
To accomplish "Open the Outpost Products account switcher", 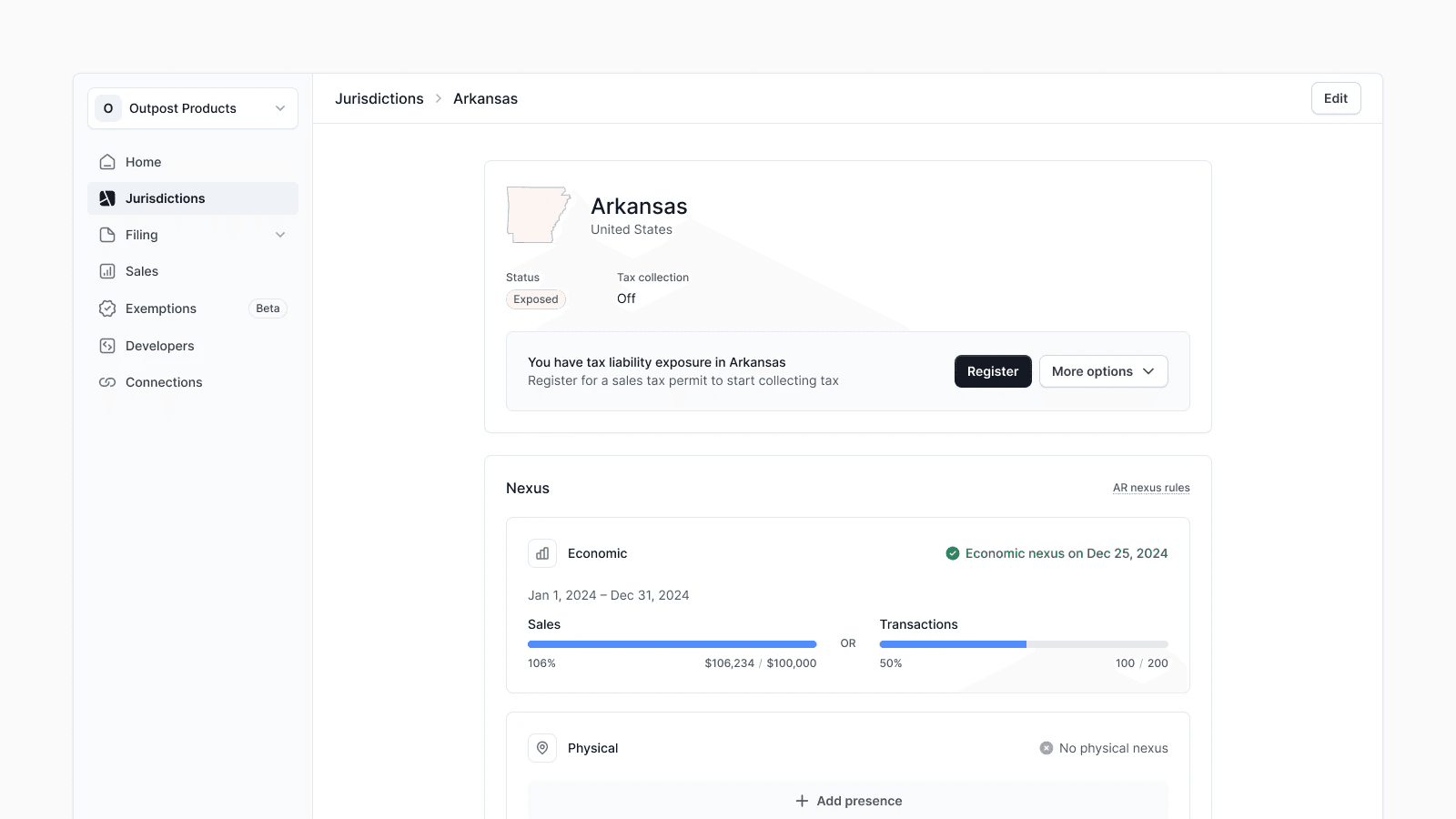I will pos(193,108).
